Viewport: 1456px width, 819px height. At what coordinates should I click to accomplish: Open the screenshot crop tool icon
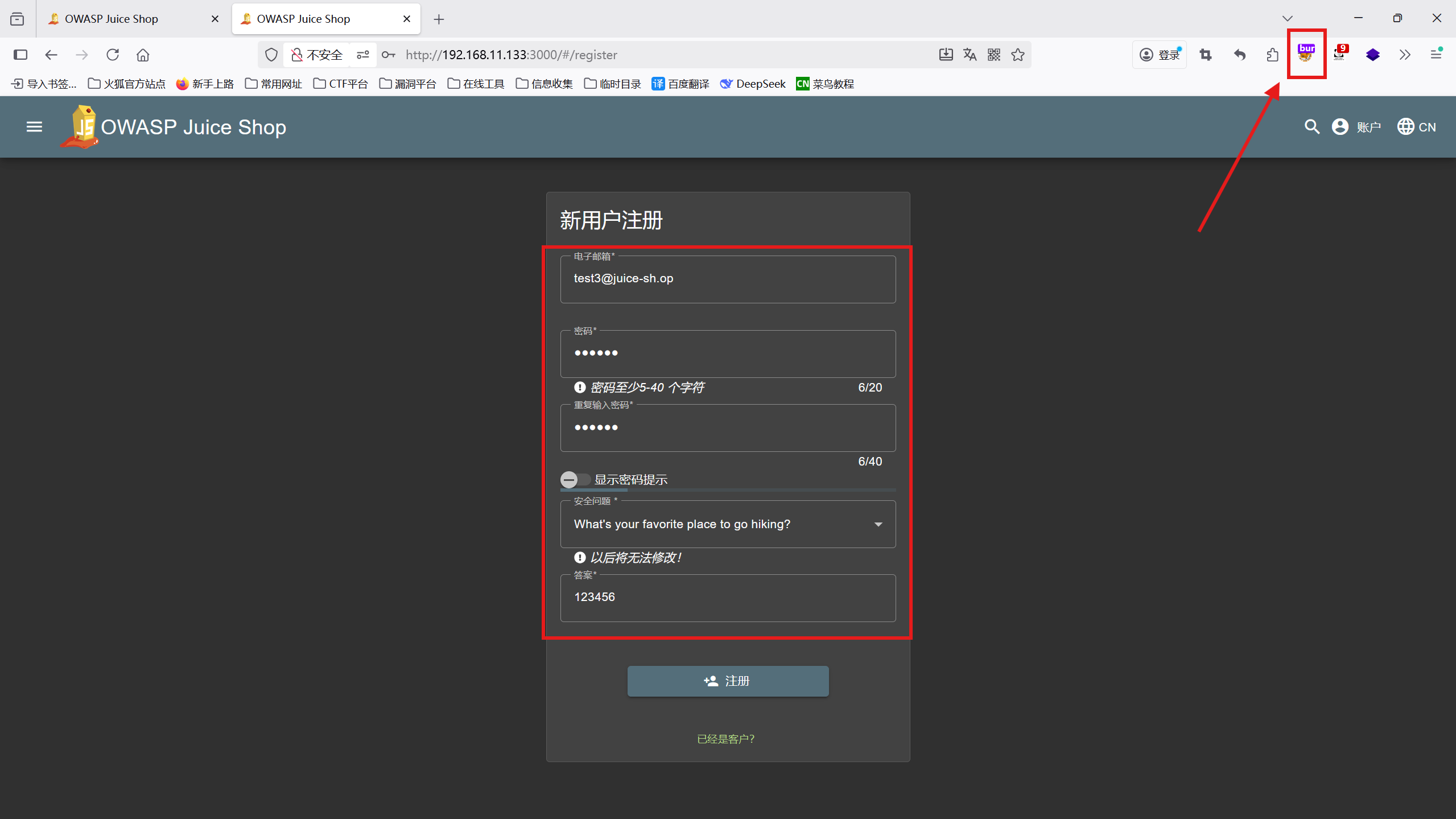coord(1206,55)
